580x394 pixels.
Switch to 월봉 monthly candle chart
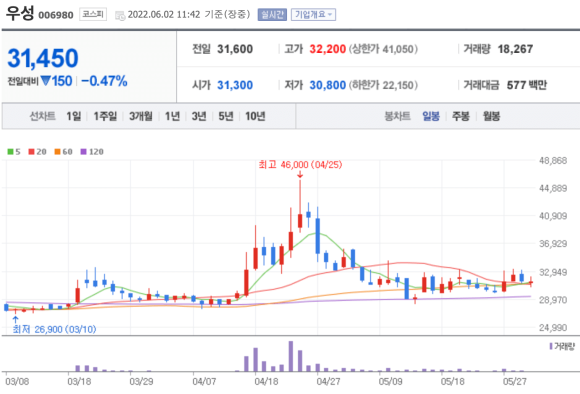(x=491, y=116)
